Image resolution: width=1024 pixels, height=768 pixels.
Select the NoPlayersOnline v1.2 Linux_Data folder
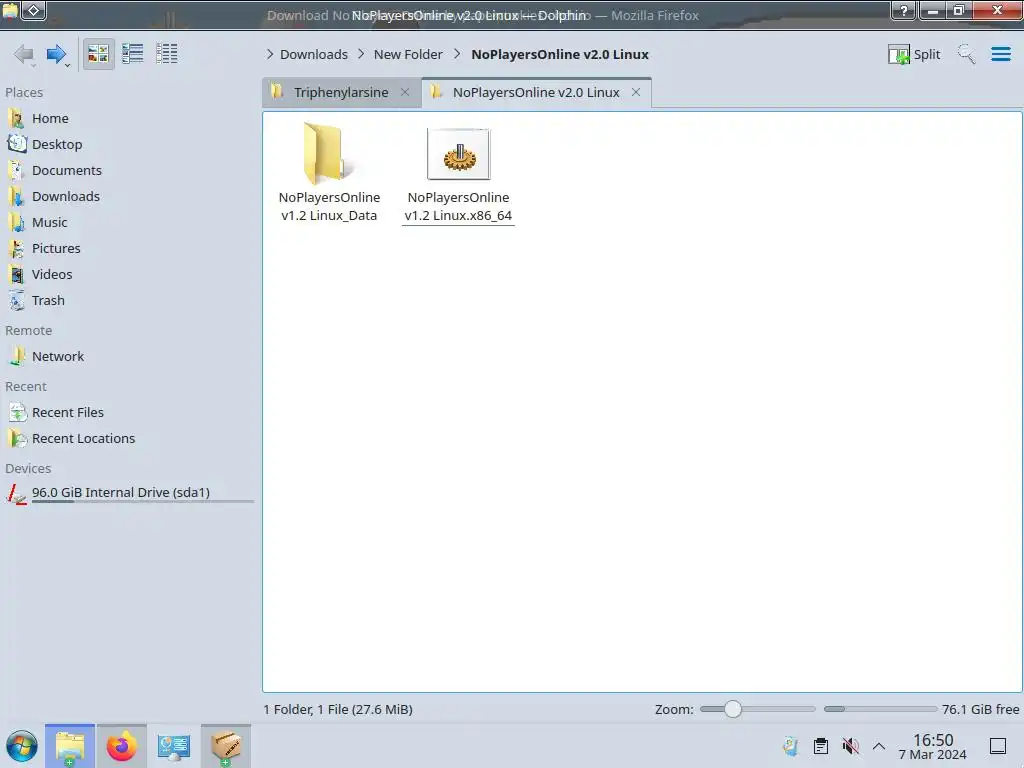(x=329, y=172)
